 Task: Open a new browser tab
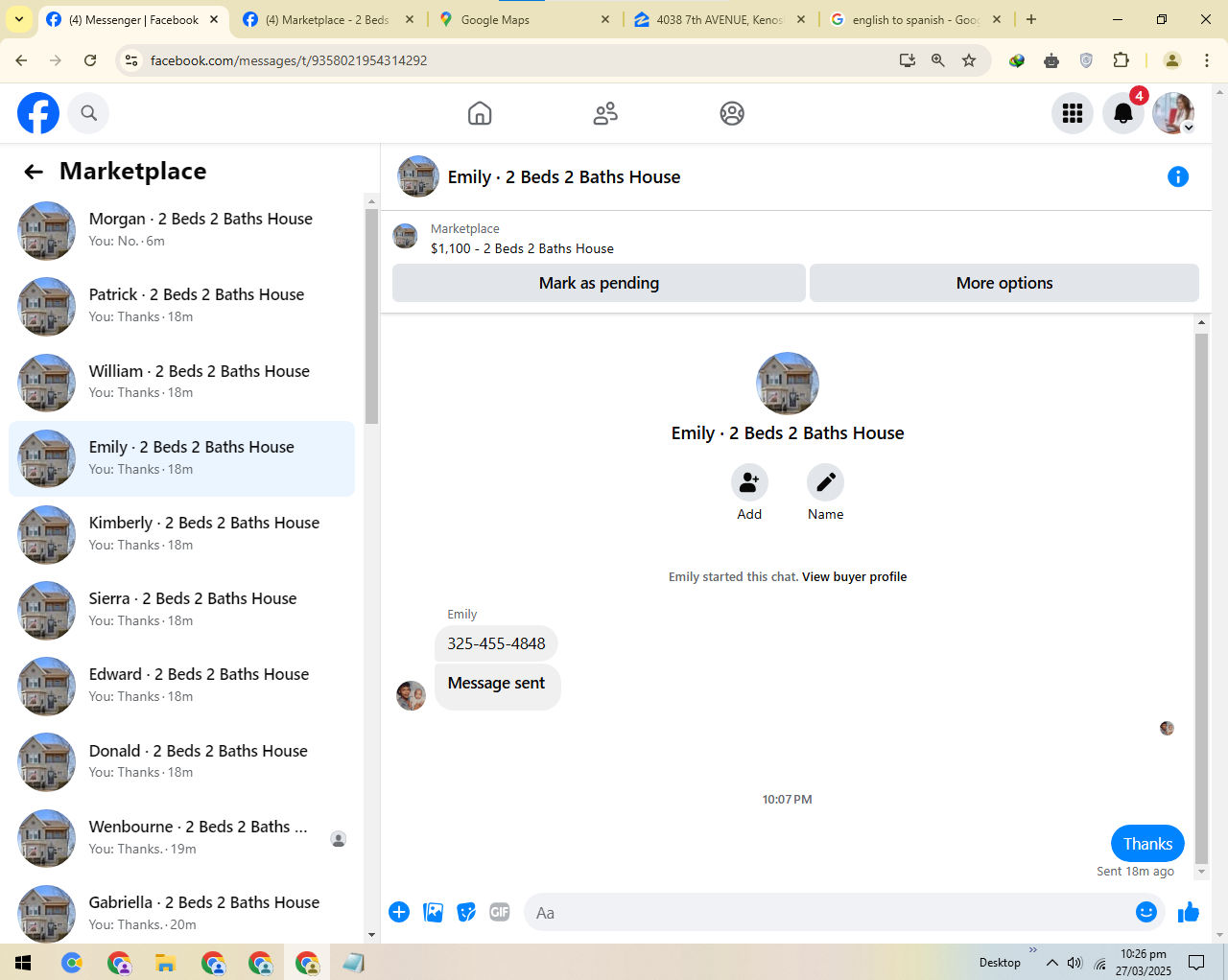[x=1031, y=19]
